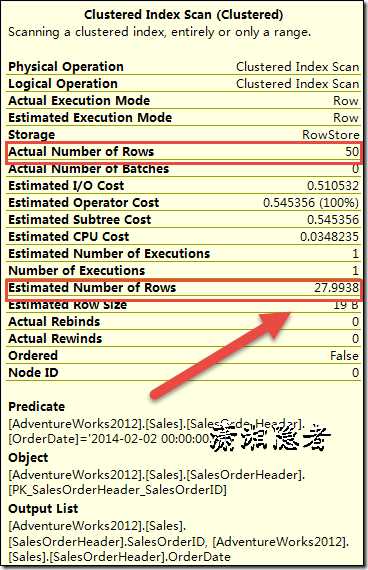Screen dimensions: 368x570
Task: Select the 'Number of Executions' label
Action: point(76,271)
